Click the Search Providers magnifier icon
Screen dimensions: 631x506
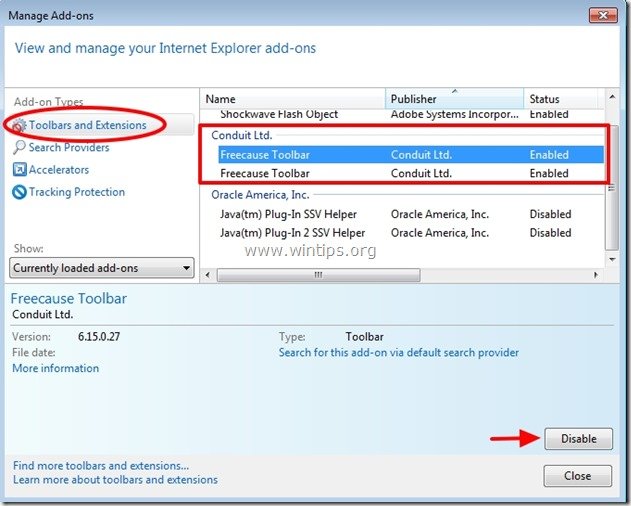[19, 147]
